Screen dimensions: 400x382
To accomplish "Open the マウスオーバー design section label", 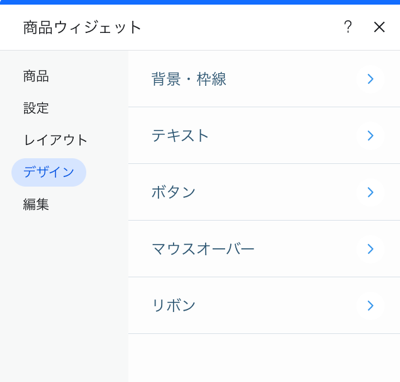I will pyautogui.click(x=203, y=249).
